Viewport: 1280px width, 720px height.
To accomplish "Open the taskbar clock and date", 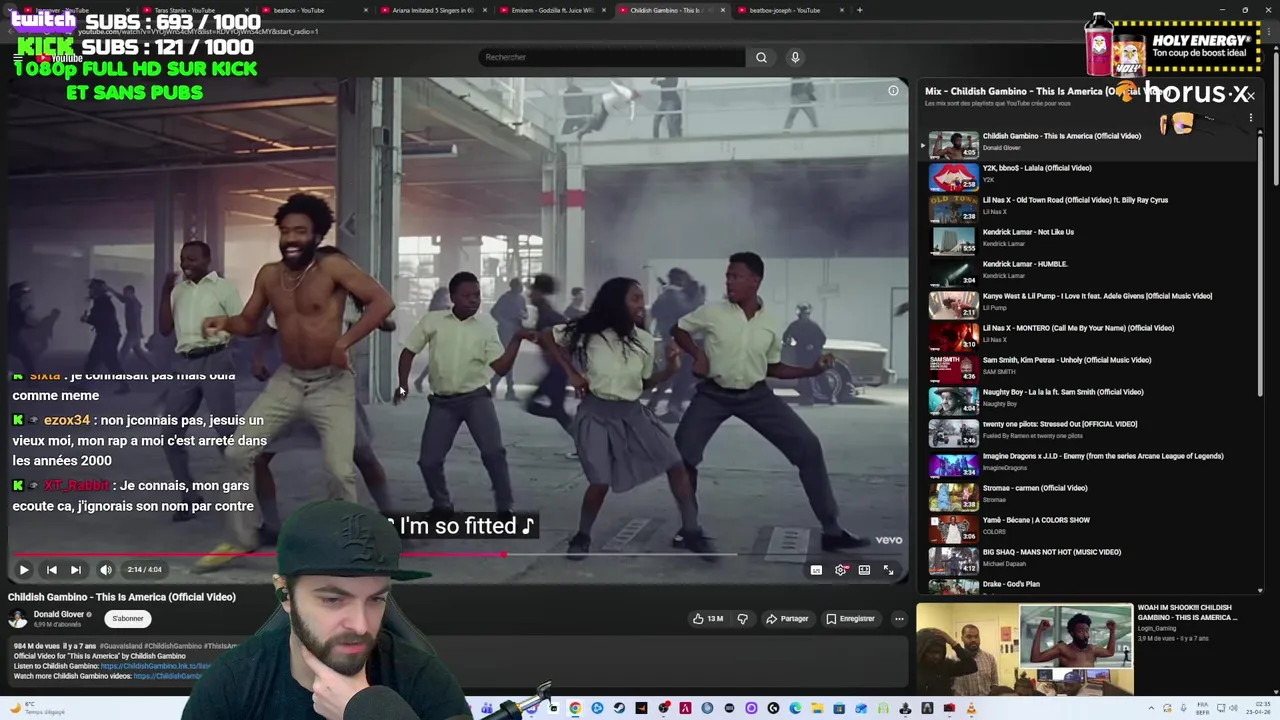I will pyautogui.click(x=1258, y=709).
